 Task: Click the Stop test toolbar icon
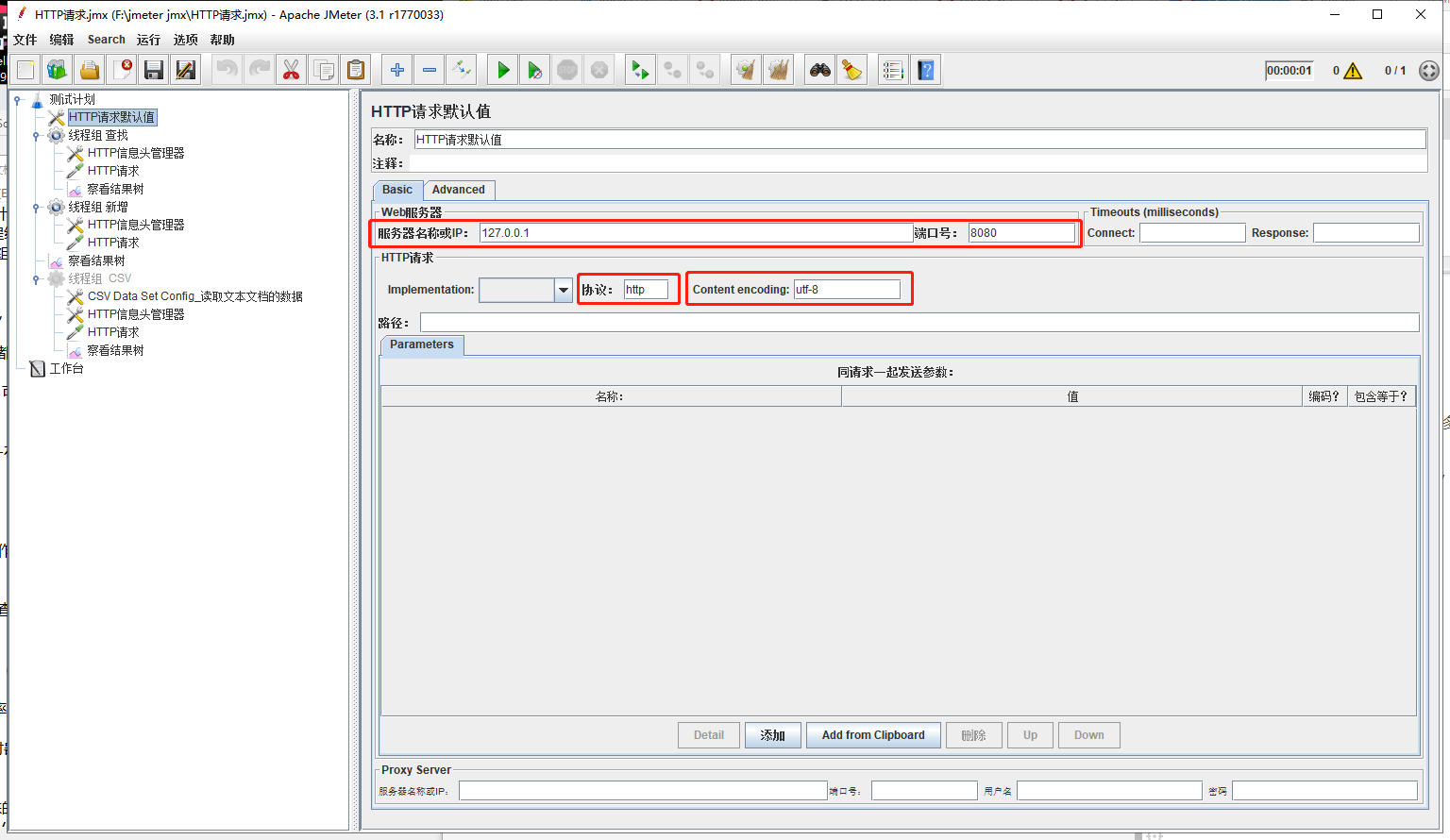pyautogui.click(x=567, y=70)
